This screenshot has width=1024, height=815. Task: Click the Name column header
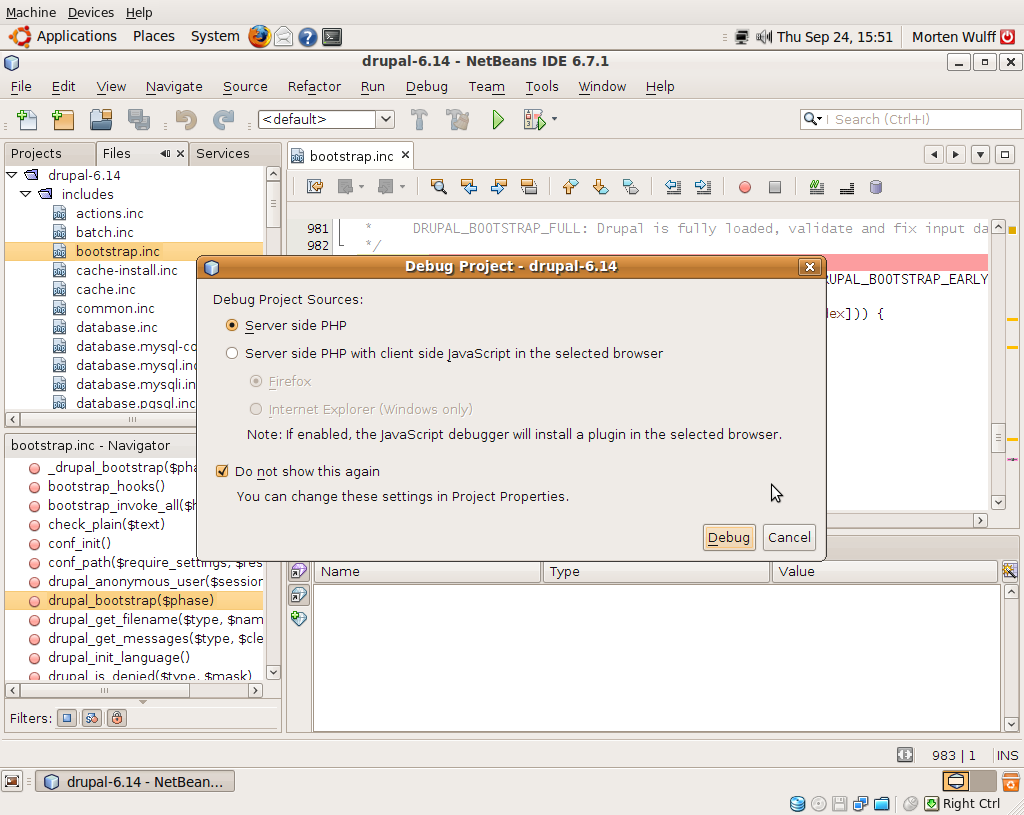coord(428,571)
